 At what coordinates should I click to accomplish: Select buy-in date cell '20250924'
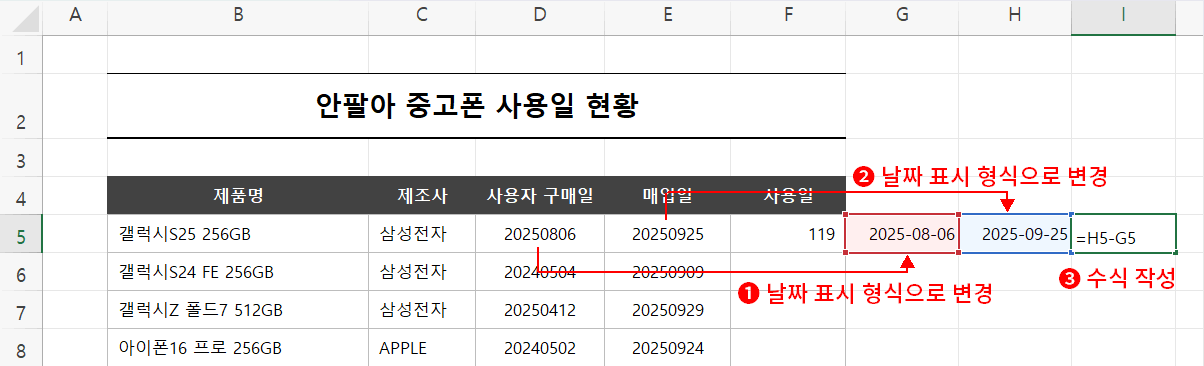coord(667,347)
